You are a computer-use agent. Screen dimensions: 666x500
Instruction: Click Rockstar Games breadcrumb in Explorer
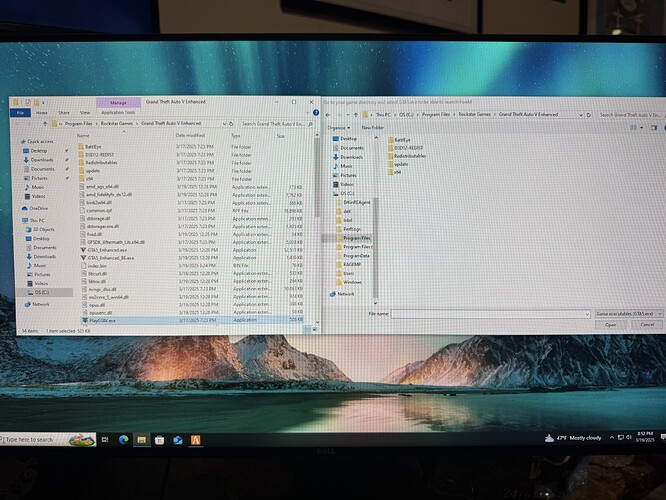coord(117,123)
